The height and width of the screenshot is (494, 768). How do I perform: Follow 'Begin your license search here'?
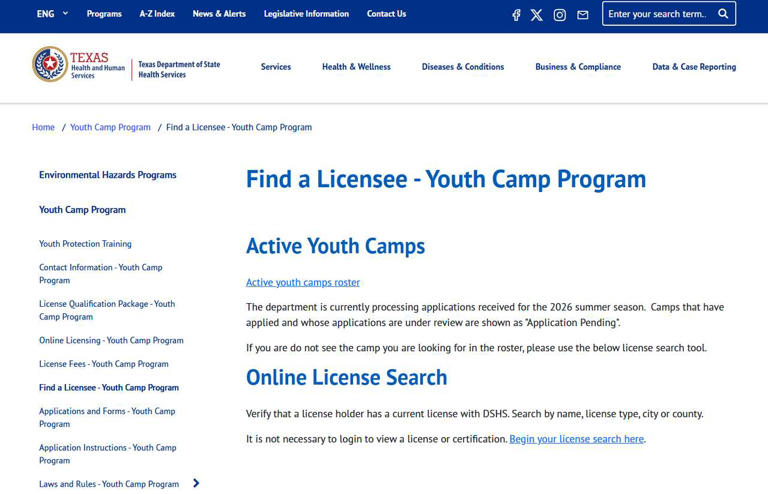(x=576, y=439)
